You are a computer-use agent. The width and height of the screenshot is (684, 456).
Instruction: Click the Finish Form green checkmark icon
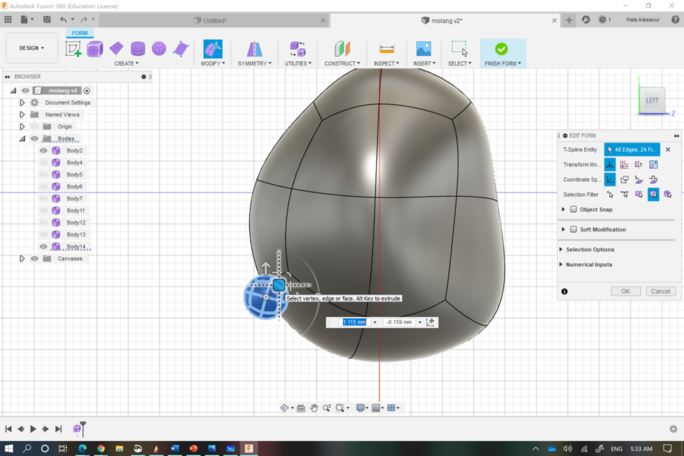pos(501,48)
